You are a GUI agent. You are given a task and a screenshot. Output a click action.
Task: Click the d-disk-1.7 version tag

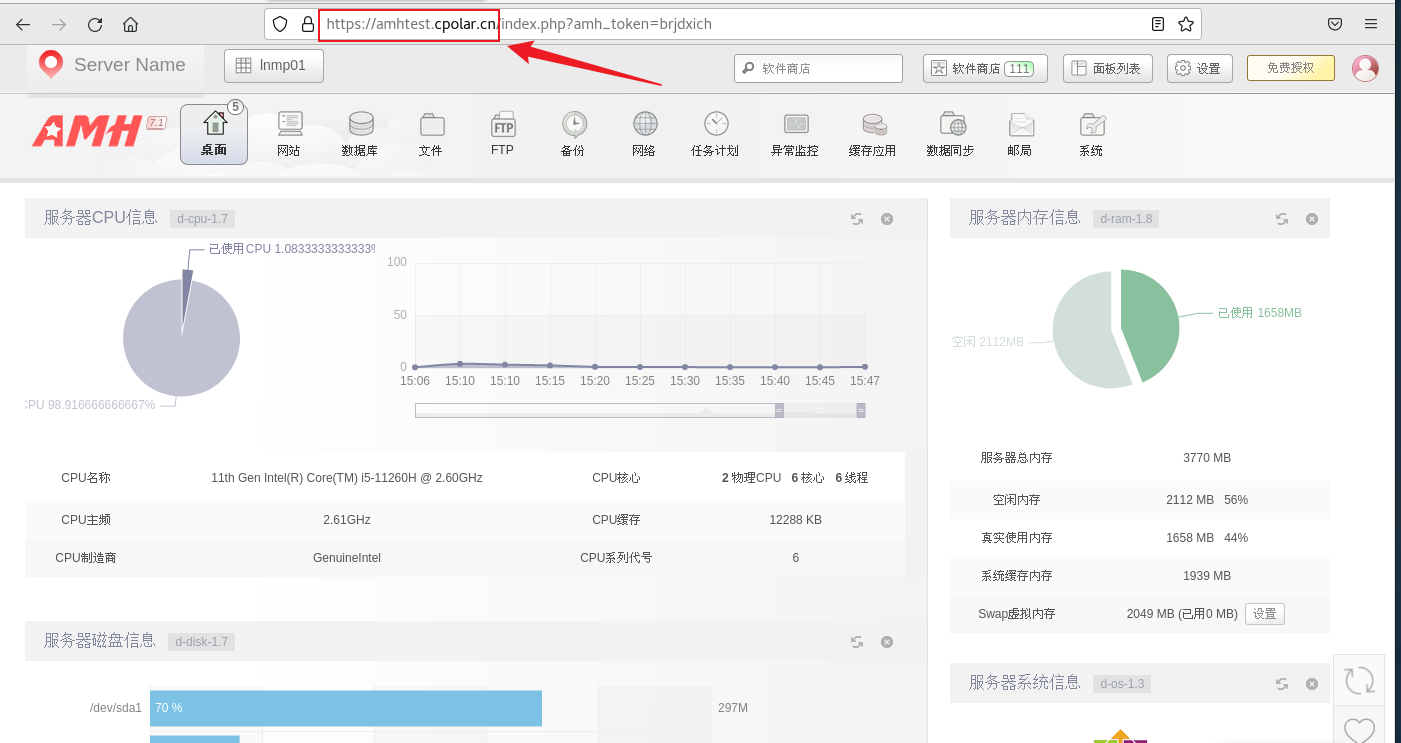(202, 642)
